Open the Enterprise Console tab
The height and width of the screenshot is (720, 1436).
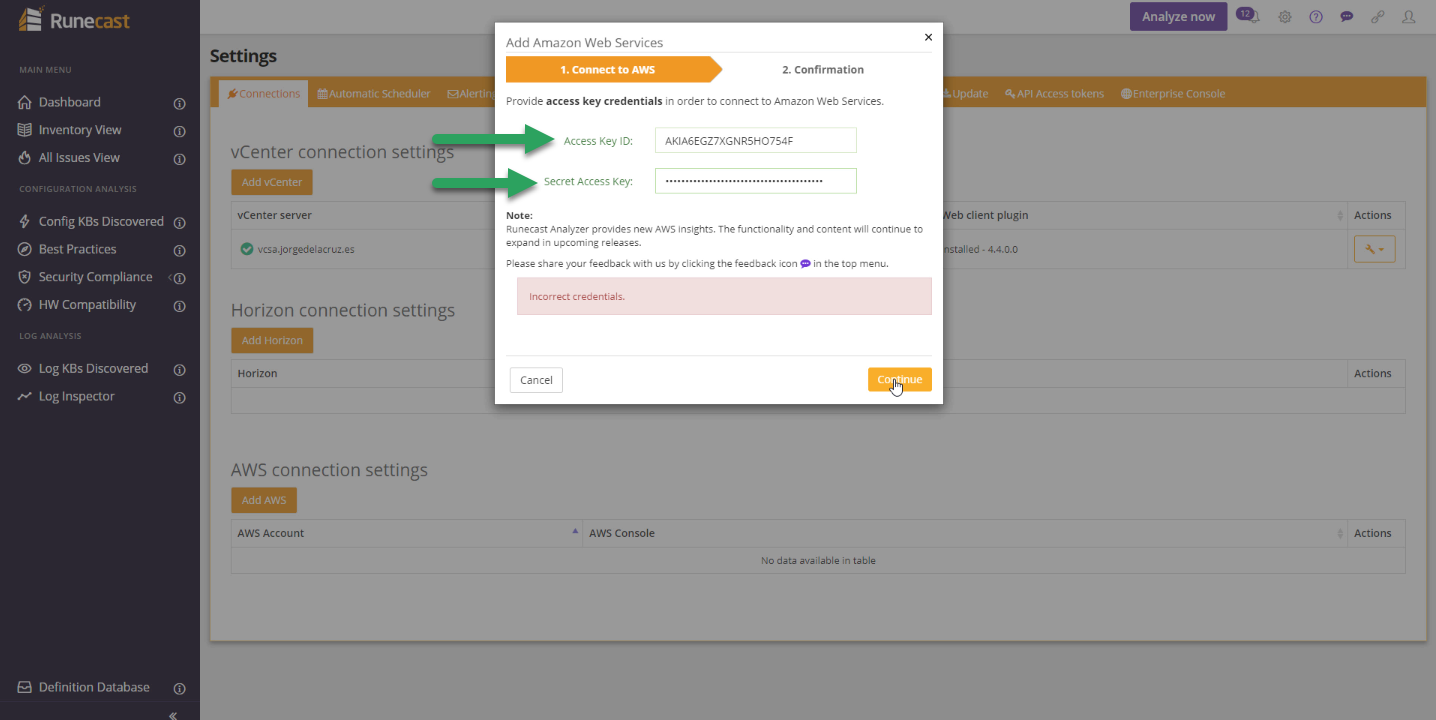coord(1172,94)
